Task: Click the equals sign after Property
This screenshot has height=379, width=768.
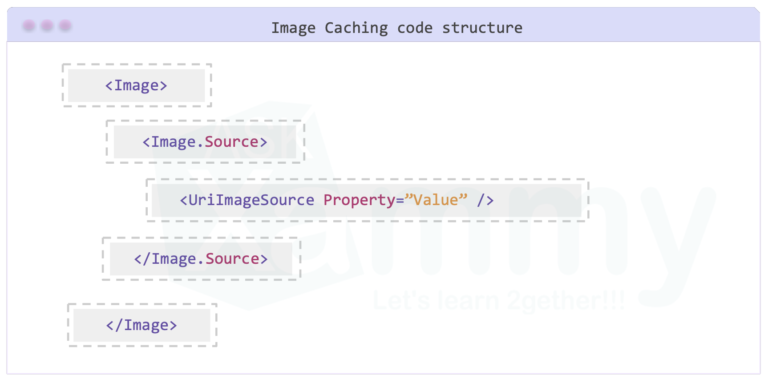Action: (x=400, y=201)
